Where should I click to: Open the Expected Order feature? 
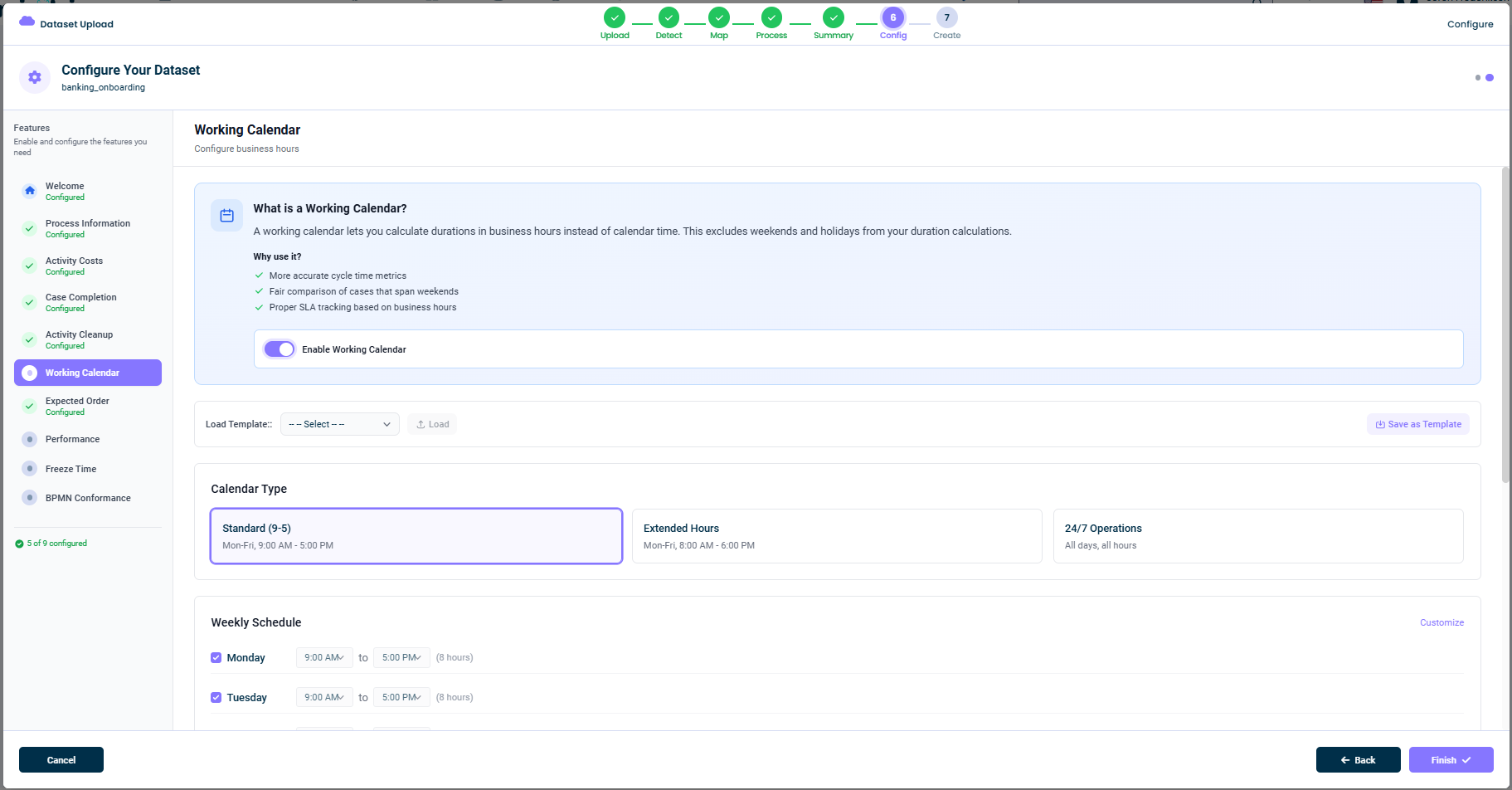point(88,406)
